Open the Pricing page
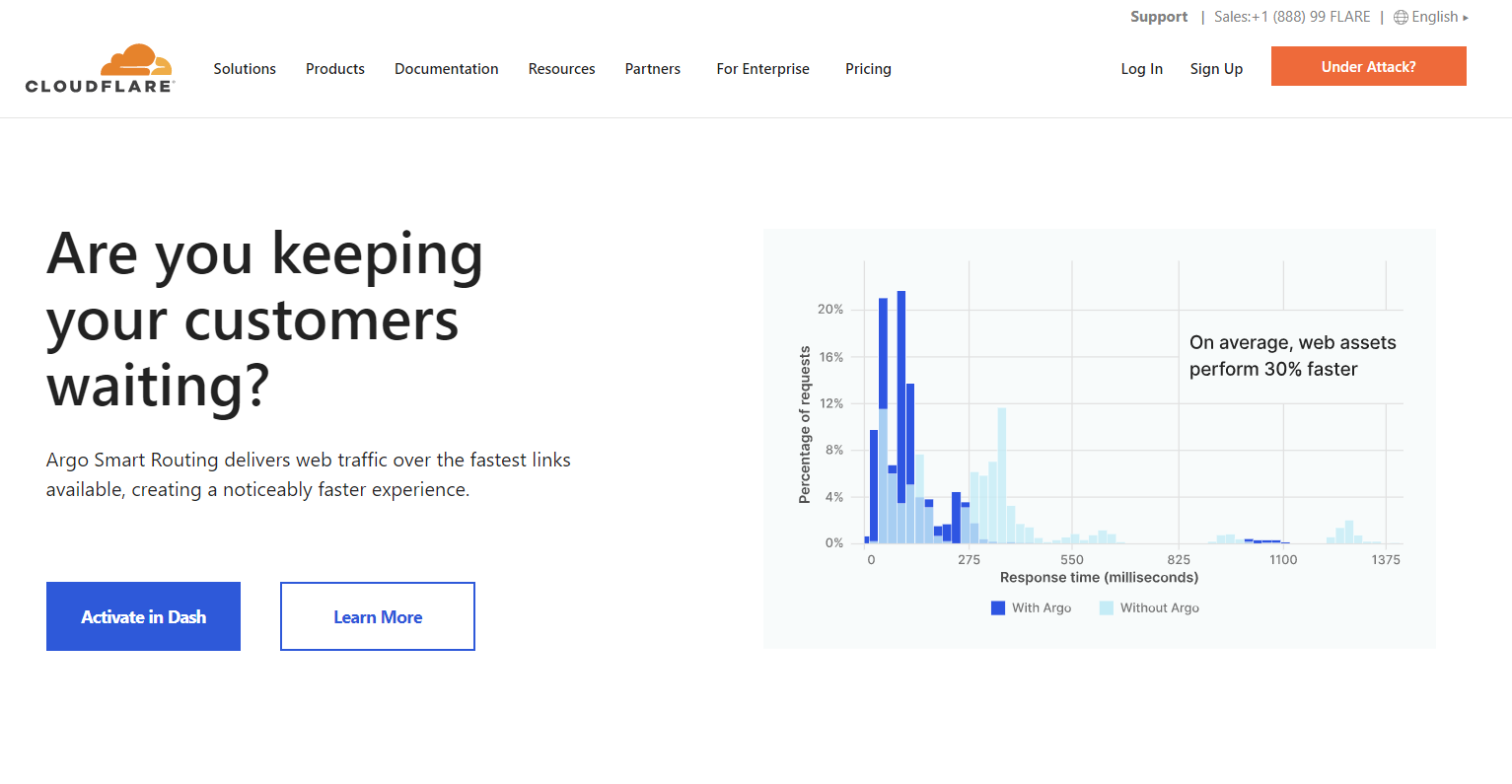 pos(868,69)
